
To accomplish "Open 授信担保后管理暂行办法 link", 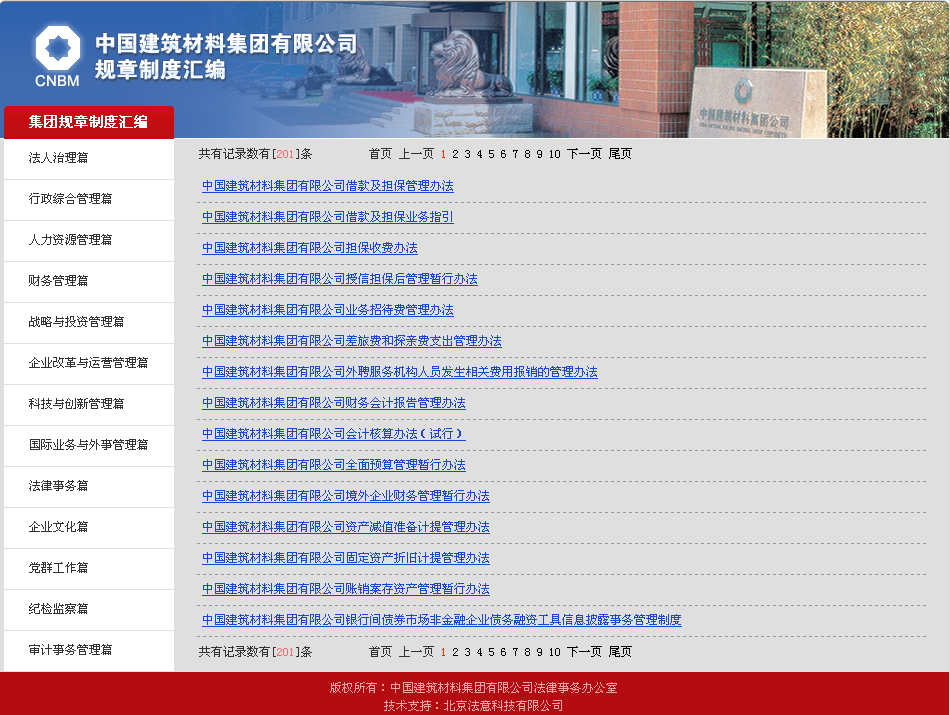I will pos(340,279).
